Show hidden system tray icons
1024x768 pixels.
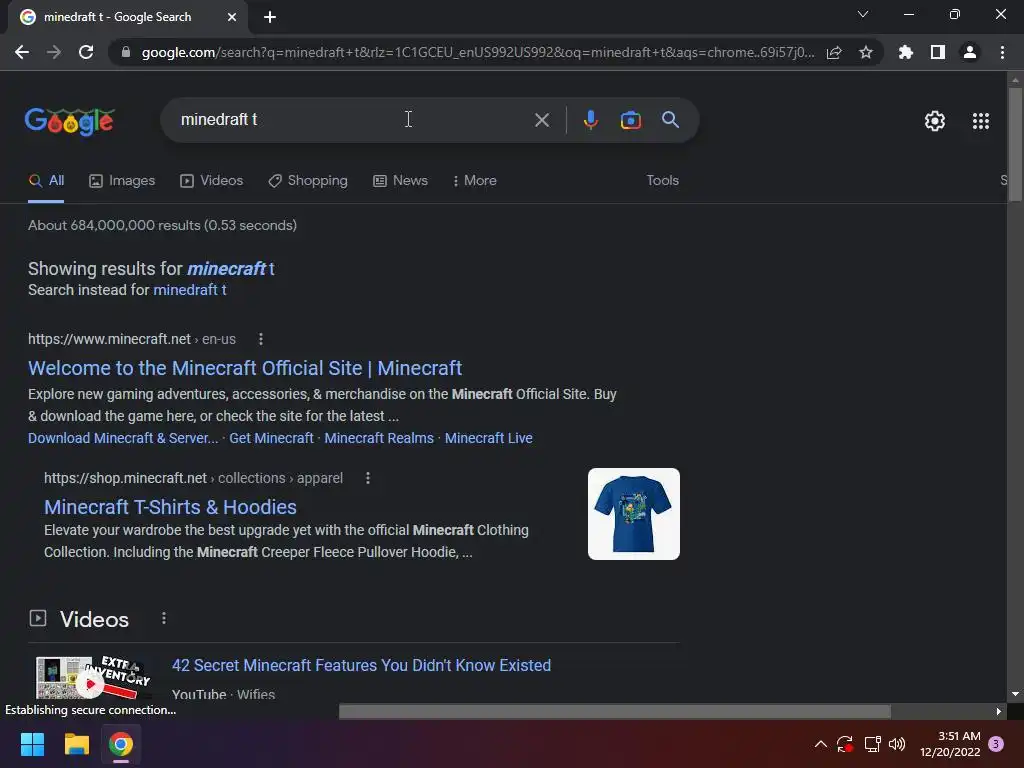821,744
